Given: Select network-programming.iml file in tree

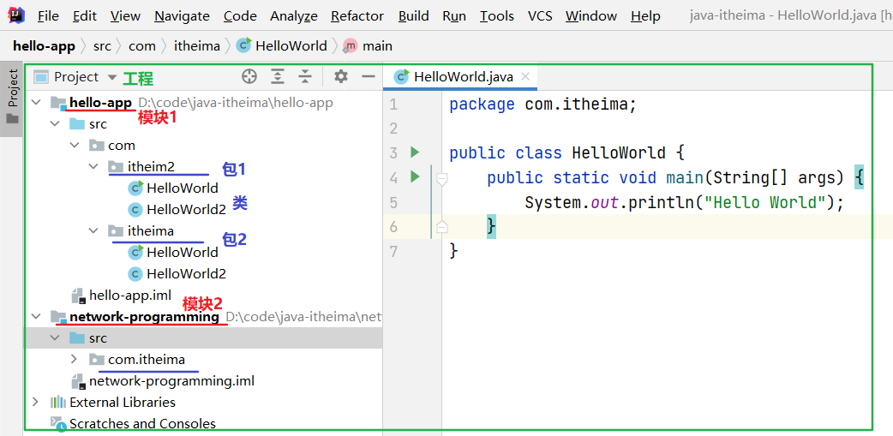Looking at the screenshot, I should (x=172, y=381).
